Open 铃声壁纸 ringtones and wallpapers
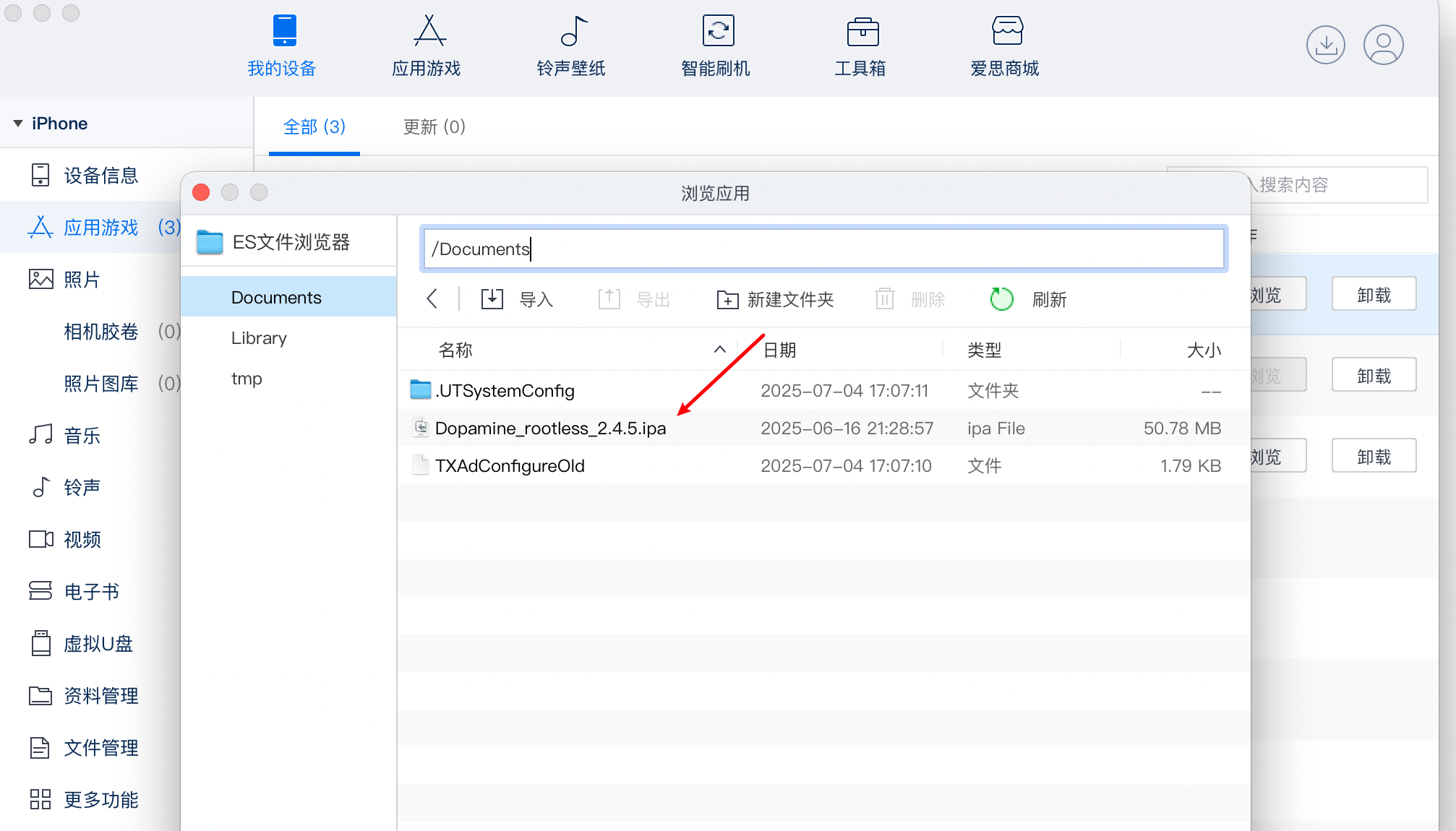This screenshot has height=831, width=1456. coord(571,46)
